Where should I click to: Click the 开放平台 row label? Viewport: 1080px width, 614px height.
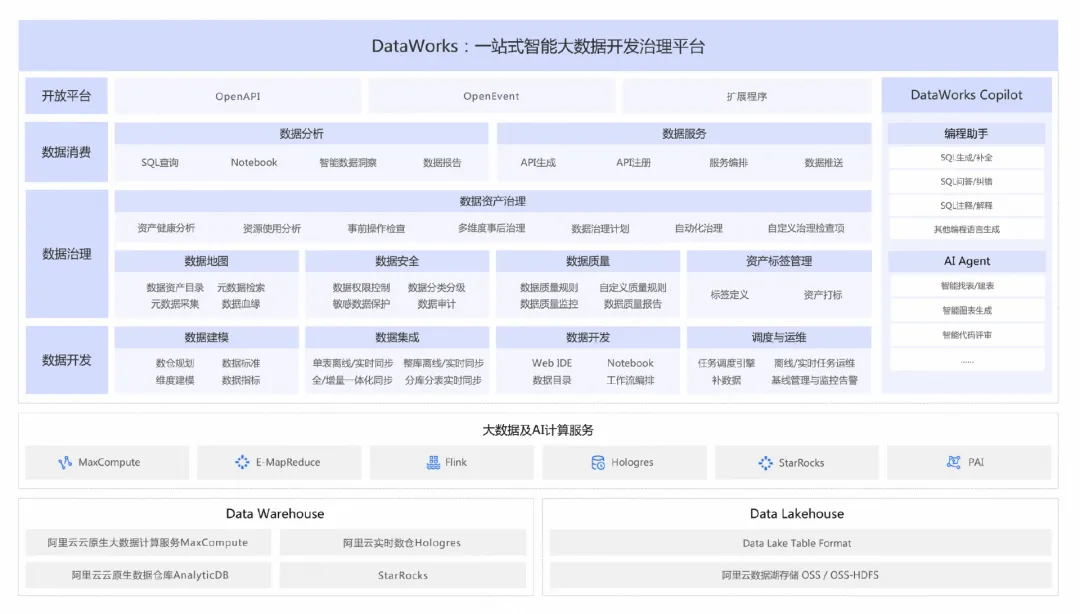(x=66, y=96)
